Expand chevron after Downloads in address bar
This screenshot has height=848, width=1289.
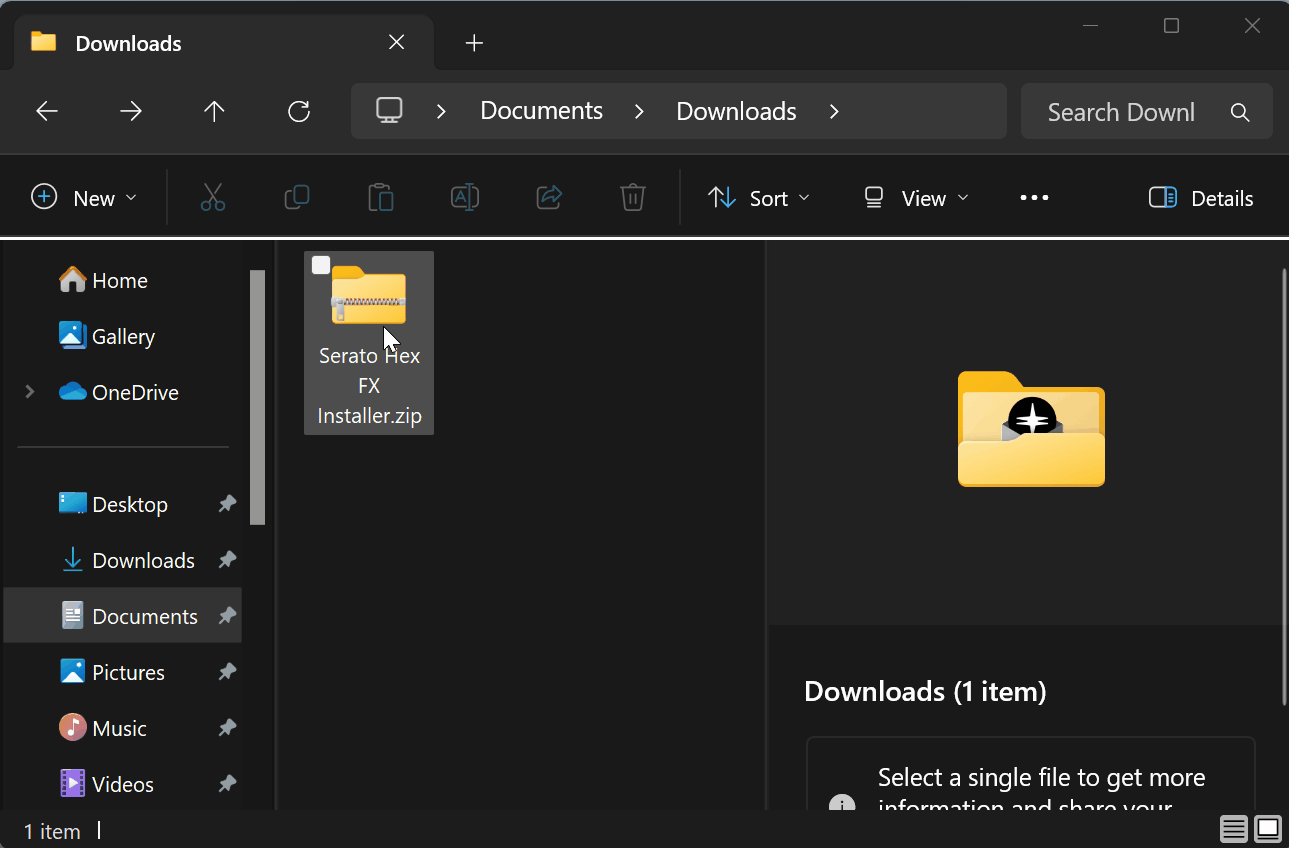click(834, 111)
